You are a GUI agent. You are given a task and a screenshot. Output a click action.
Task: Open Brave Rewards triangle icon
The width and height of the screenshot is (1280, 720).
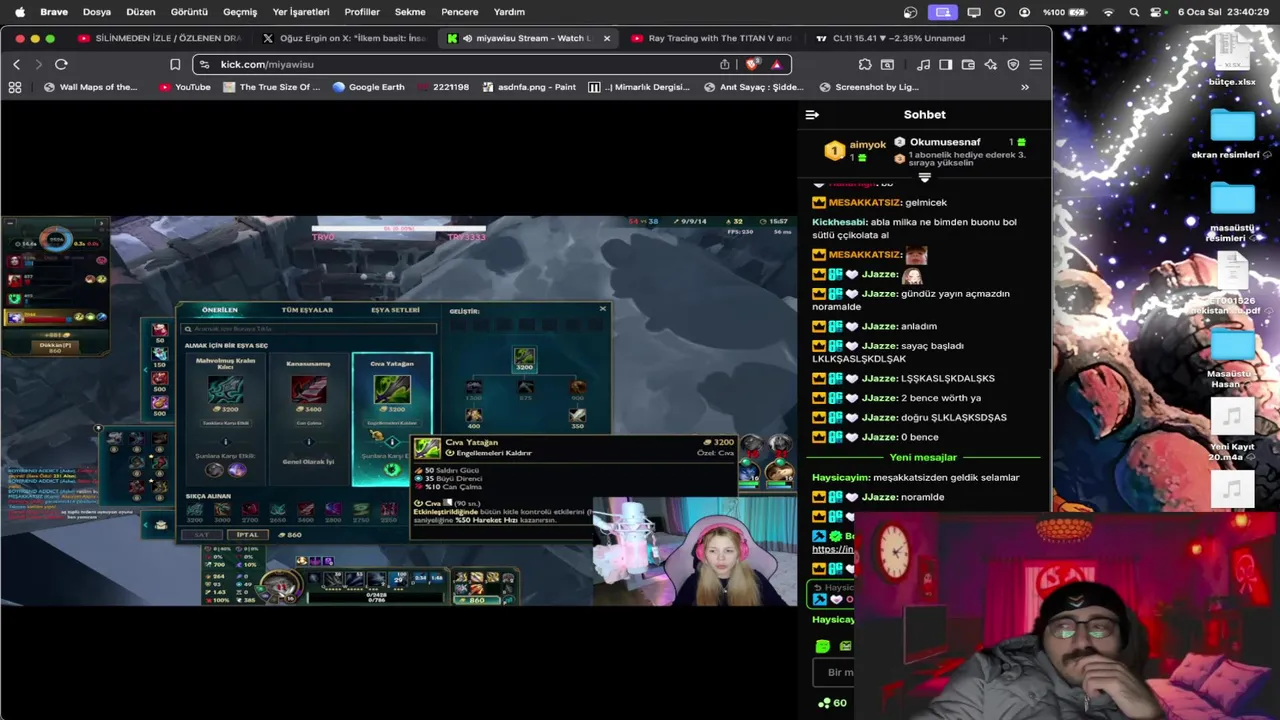(x=776, y=64)
